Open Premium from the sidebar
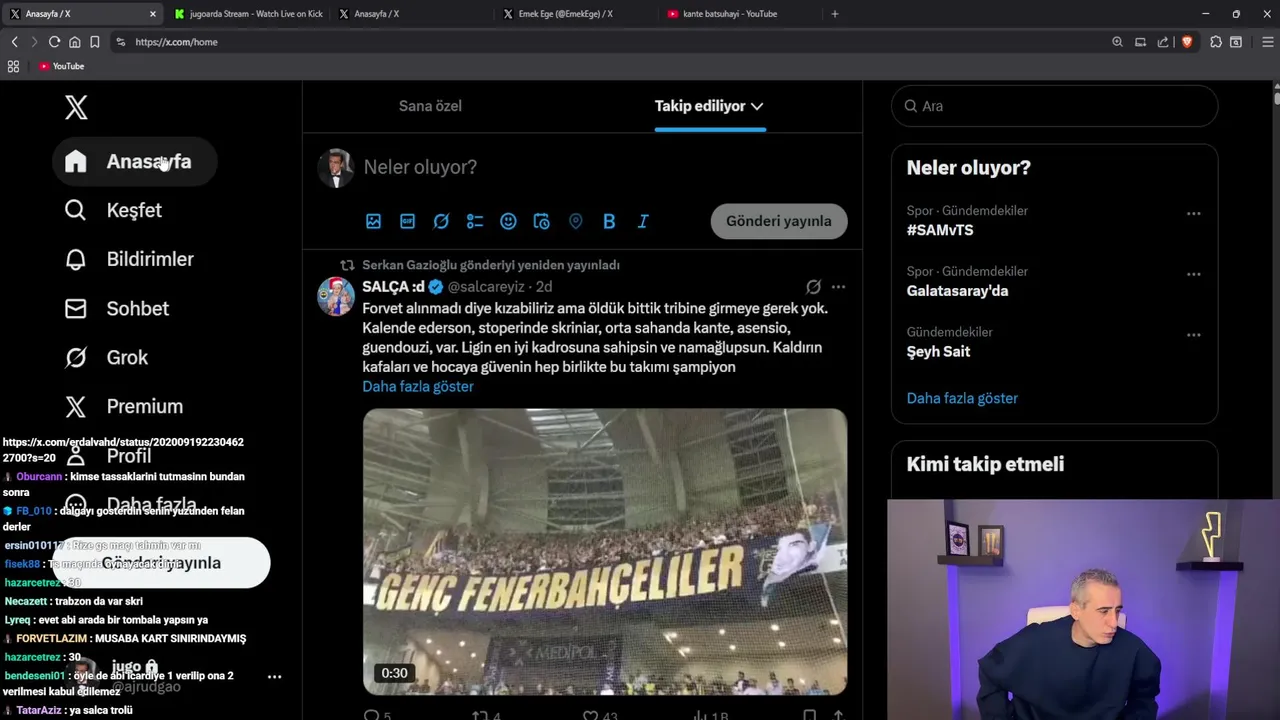Image resolution: width=1280 pixels, height=720 pixels. click(124, 406)
